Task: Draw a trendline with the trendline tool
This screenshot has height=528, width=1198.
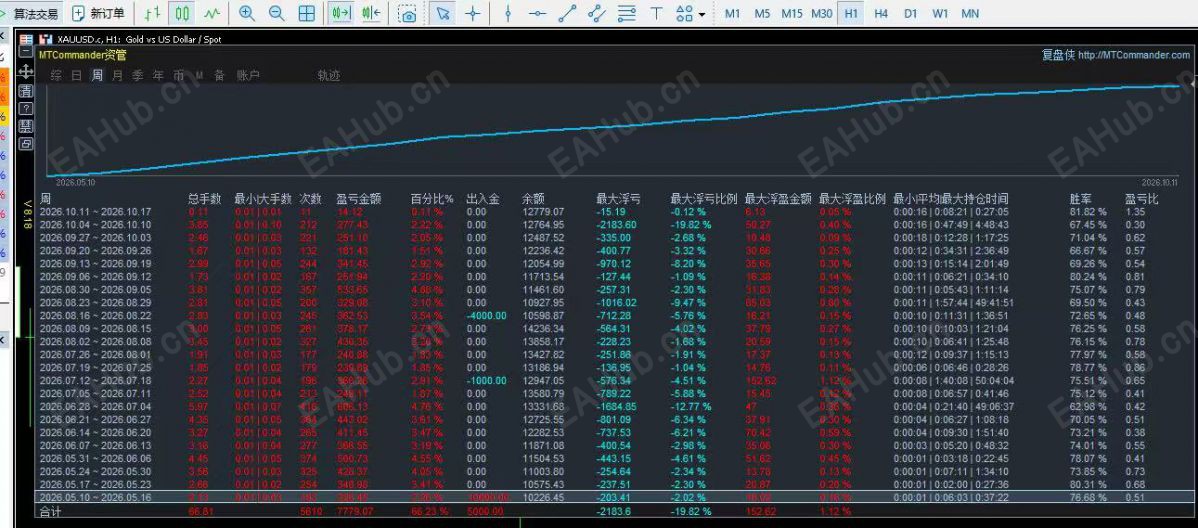Action: click(567, 13)
